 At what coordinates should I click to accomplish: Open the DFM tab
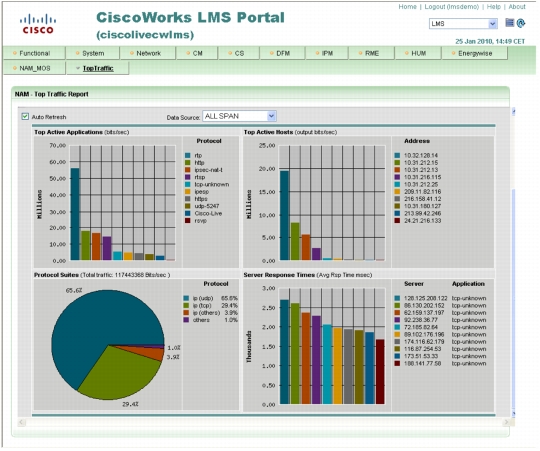282,53
